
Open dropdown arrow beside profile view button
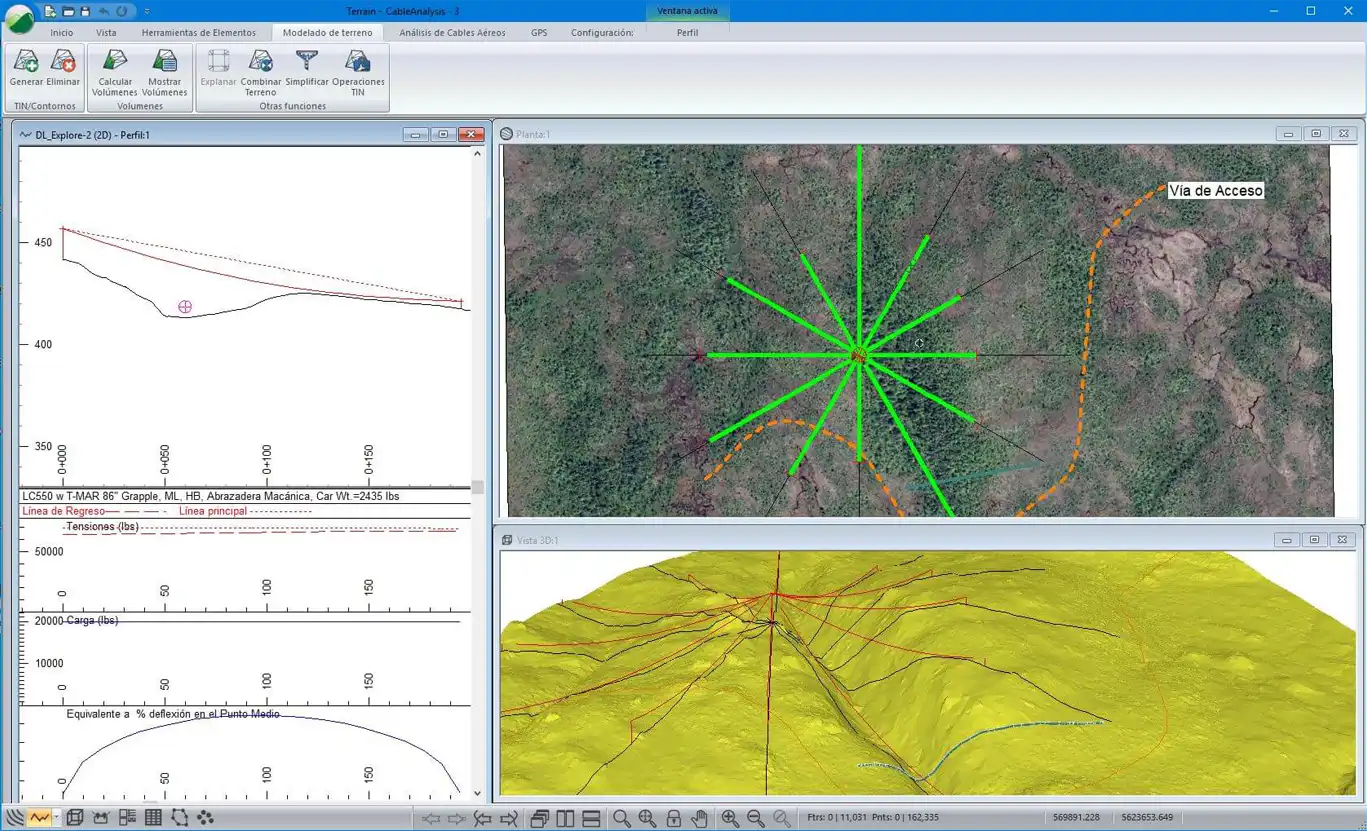[56, 818]
